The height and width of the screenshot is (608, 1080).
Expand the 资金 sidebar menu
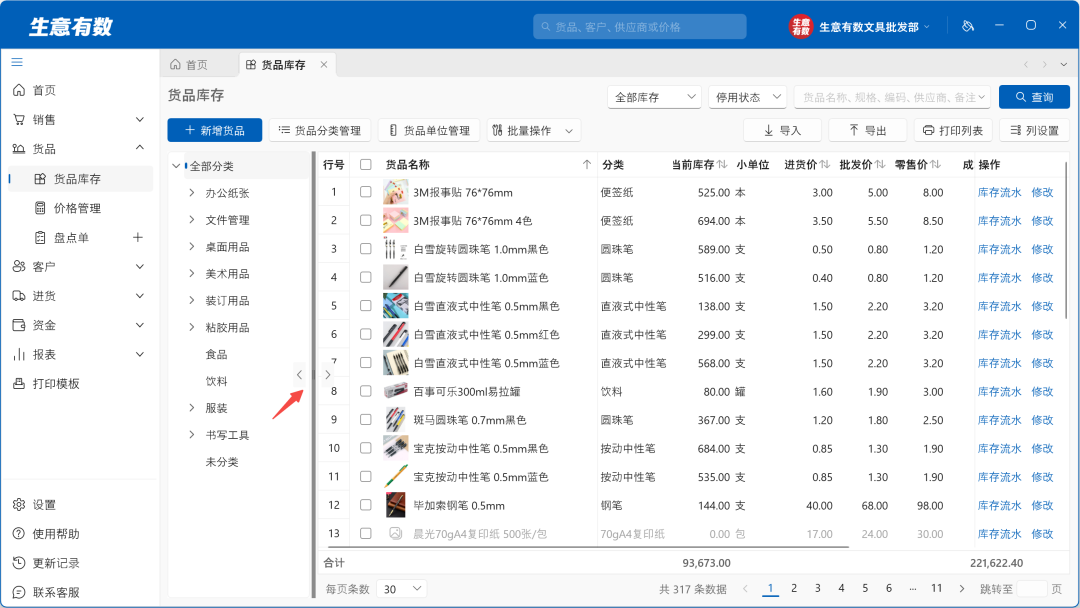tap(140, 325)
